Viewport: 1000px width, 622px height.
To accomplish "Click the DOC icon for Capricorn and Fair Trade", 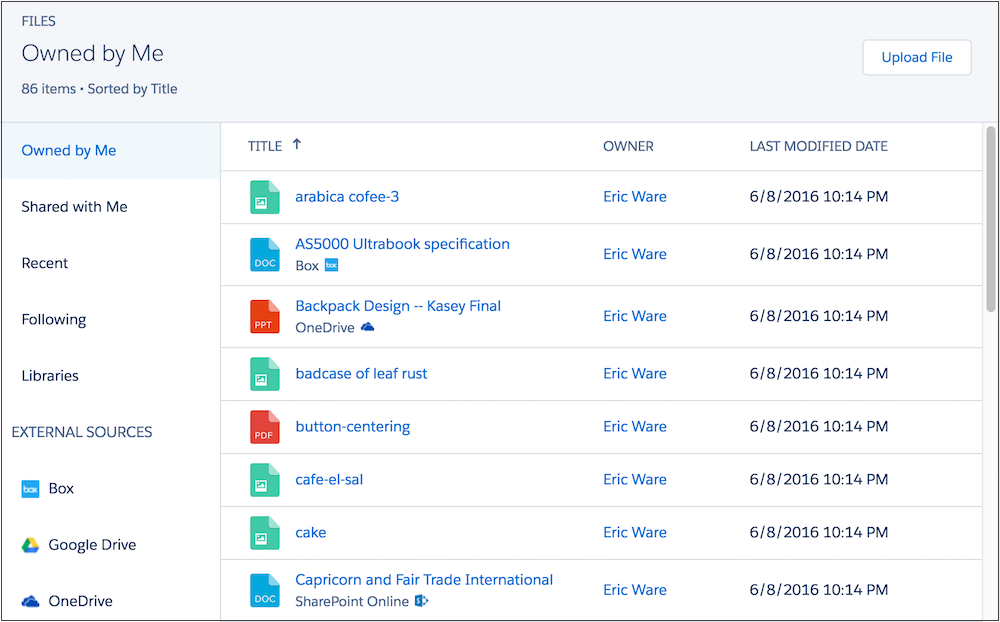I will click(264, 590).
